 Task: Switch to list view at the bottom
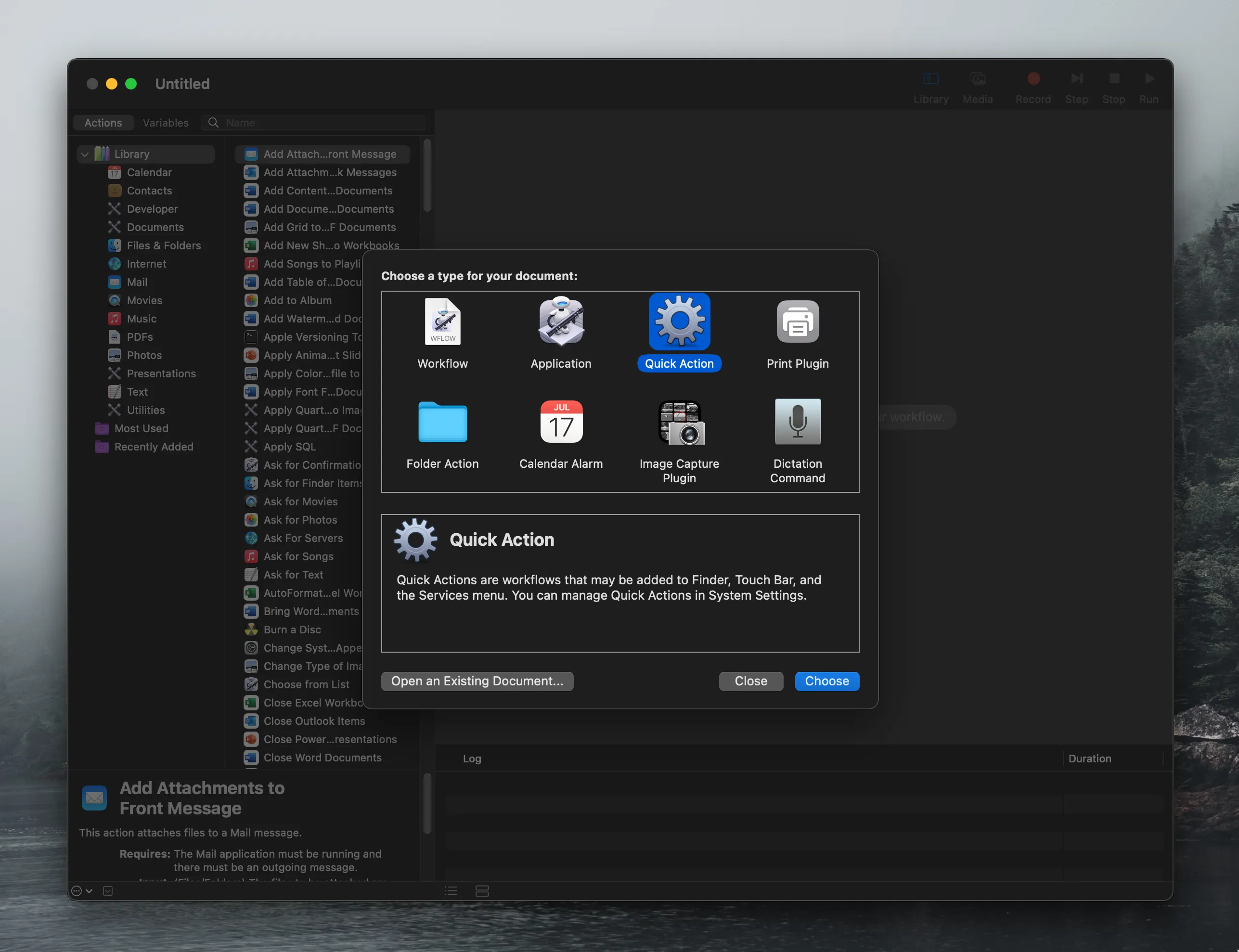click(x=450, y=891)
